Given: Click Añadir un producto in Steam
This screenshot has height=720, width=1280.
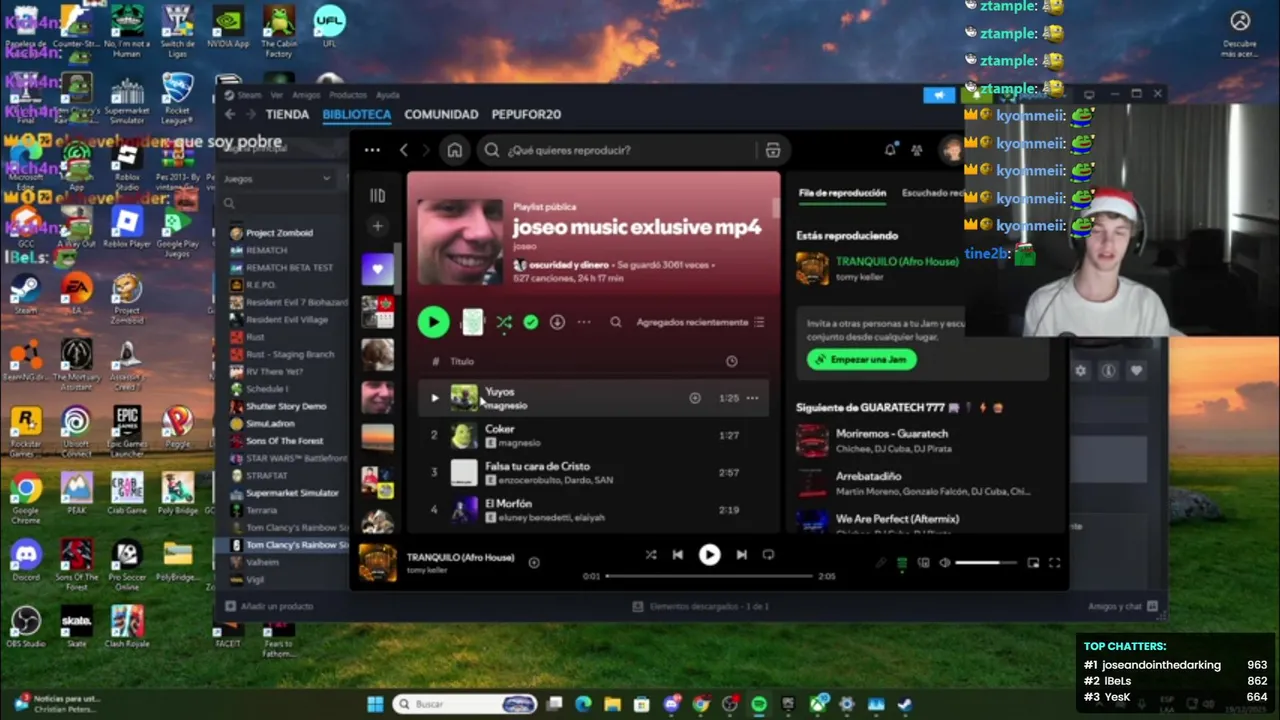Looking at the screenshot, I should coord(270,606).
